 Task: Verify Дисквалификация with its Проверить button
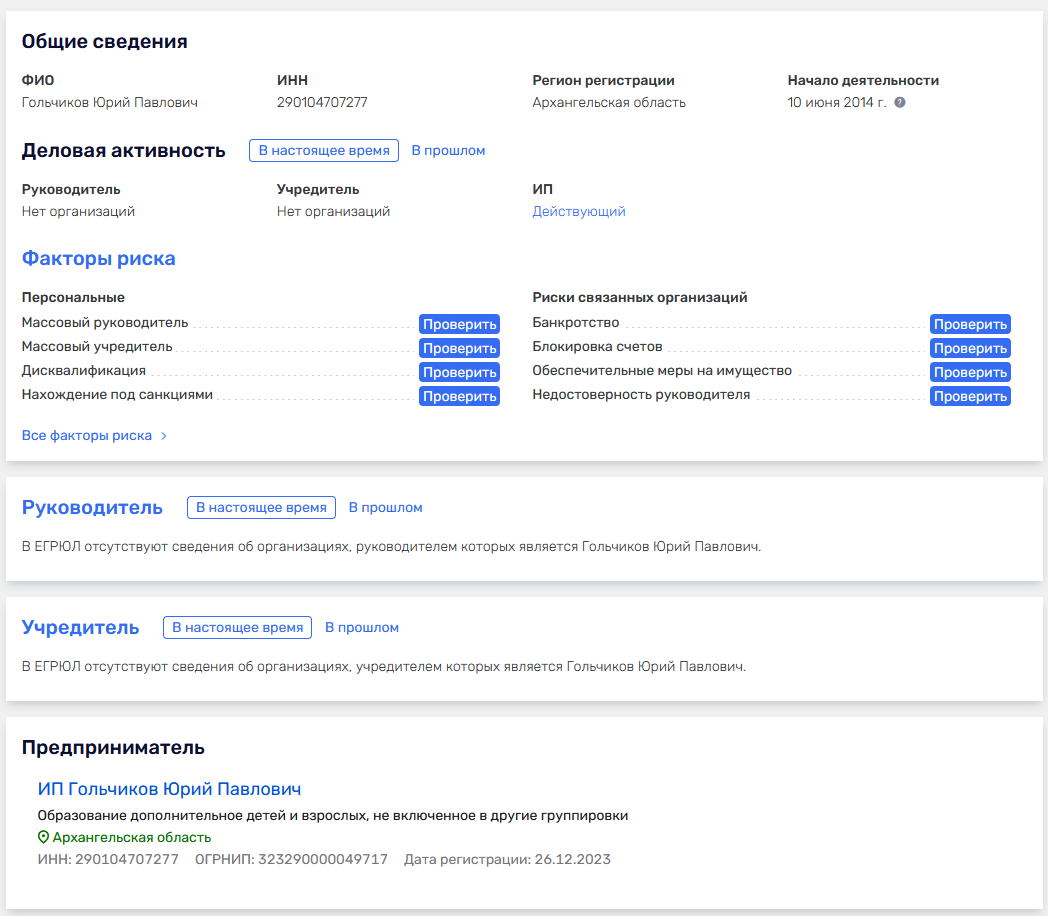coord(459,371)
